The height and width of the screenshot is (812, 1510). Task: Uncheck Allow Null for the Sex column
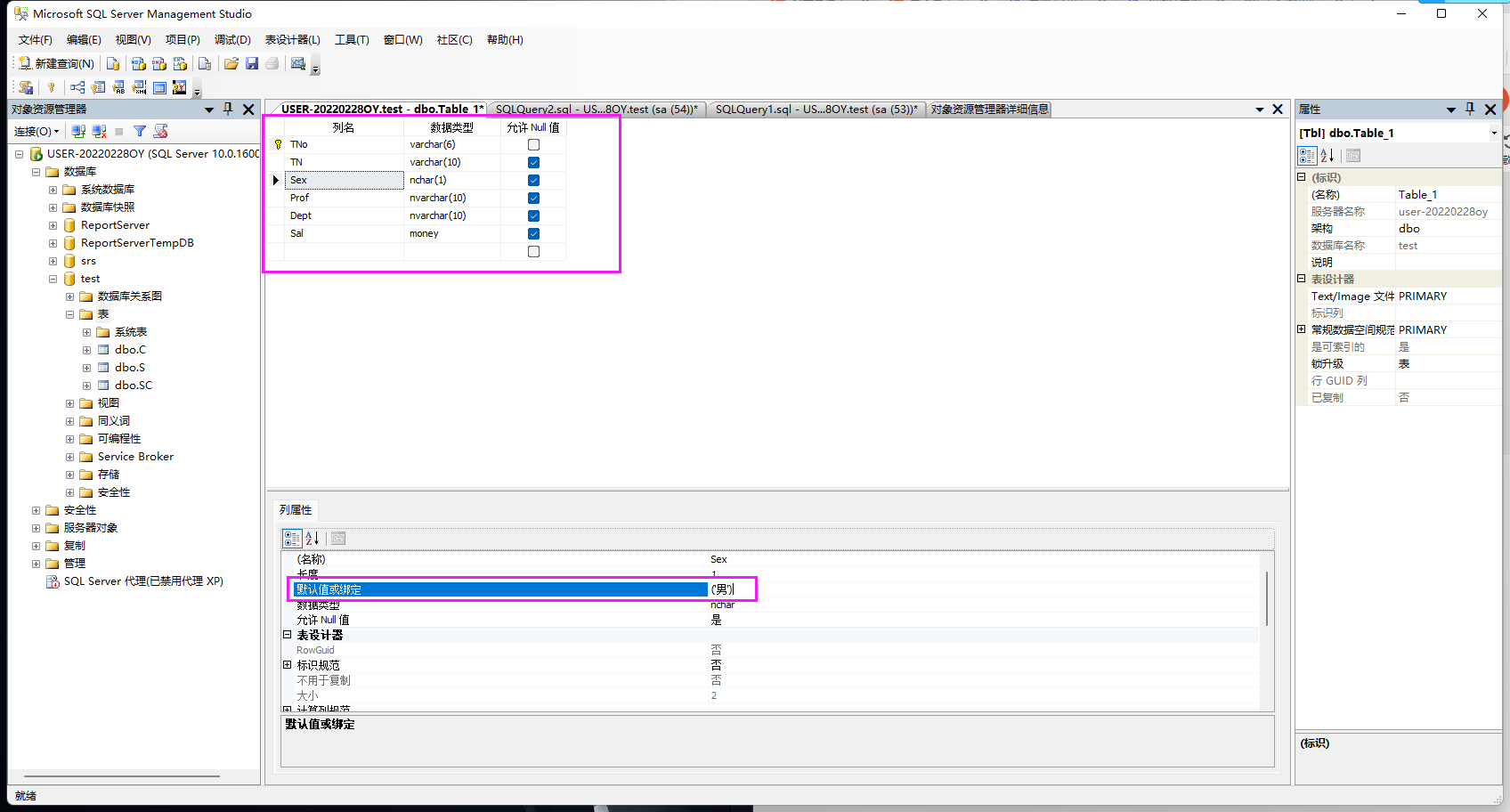pos(533,180)
